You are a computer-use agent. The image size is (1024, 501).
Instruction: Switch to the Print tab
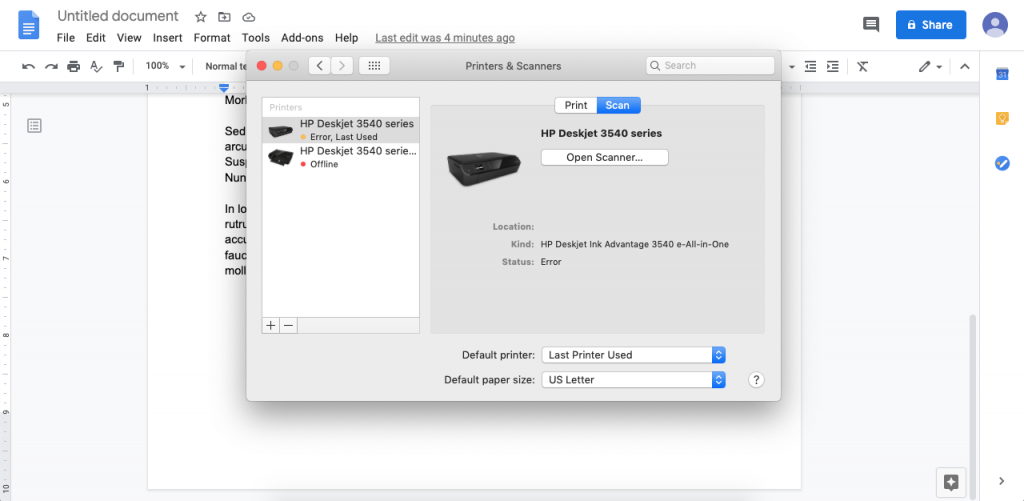pos(576,105)
